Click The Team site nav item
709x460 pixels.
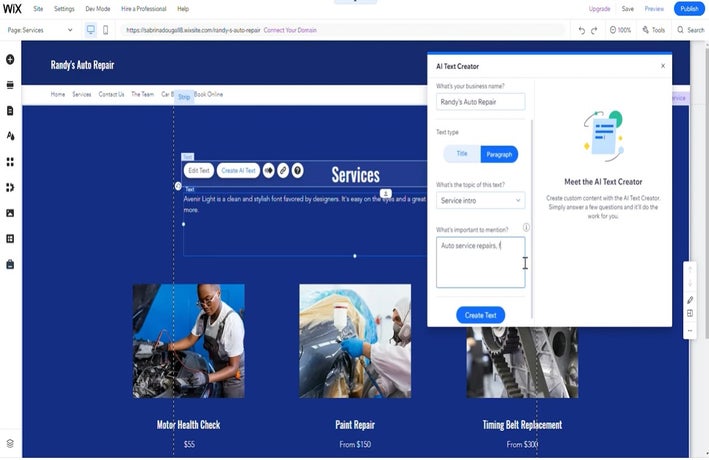[142, 94]
